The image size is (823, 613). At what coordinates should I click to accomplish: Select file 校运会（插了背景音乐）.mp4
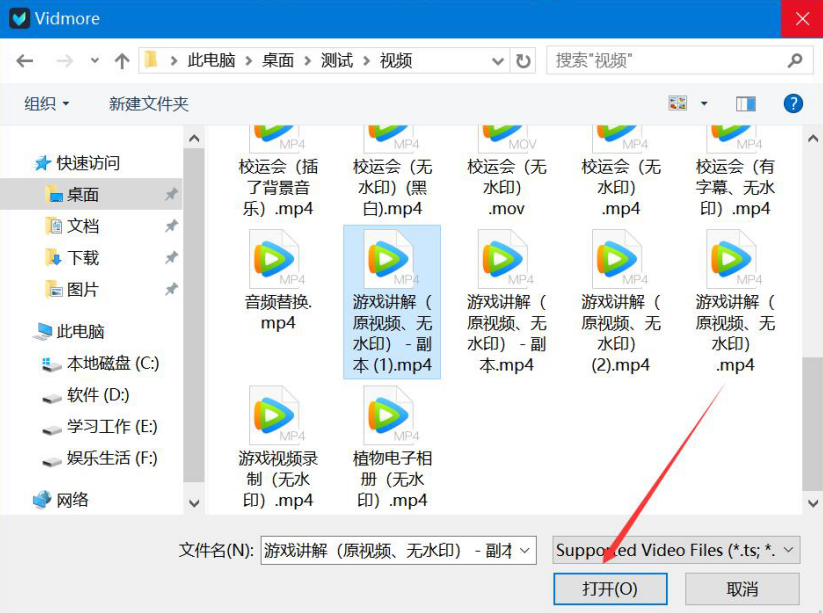pos(278,172)
